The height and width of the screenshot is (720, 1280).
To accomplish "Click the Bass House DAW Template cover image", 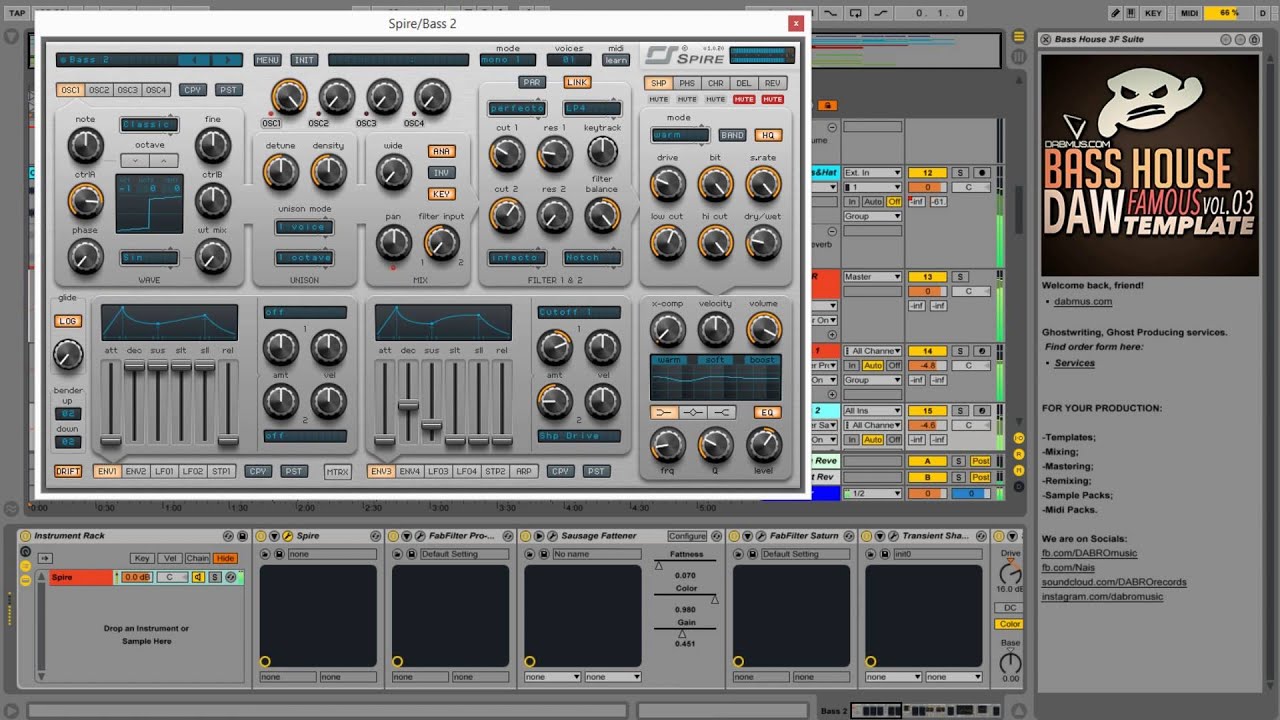I will (1150, 165).
